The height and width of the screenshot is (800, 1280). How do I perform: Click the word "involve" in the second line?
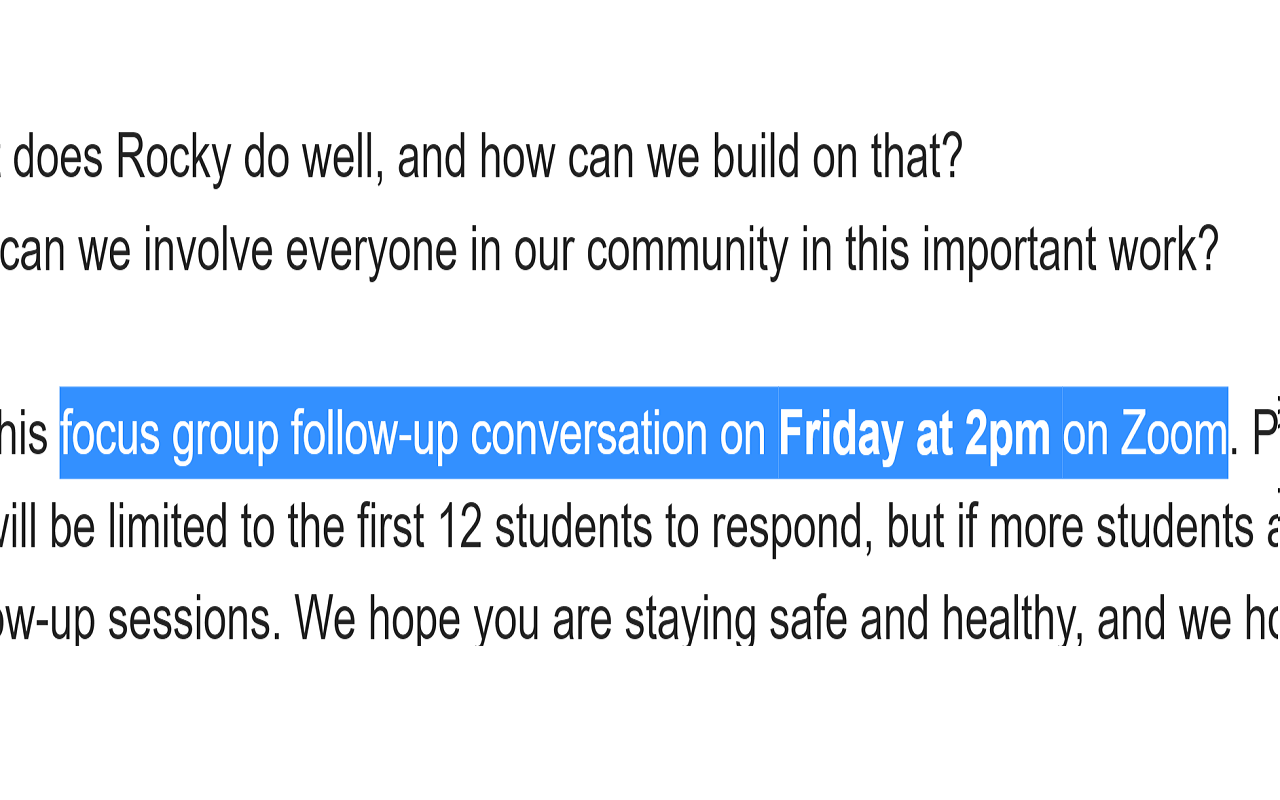[208, 250]
